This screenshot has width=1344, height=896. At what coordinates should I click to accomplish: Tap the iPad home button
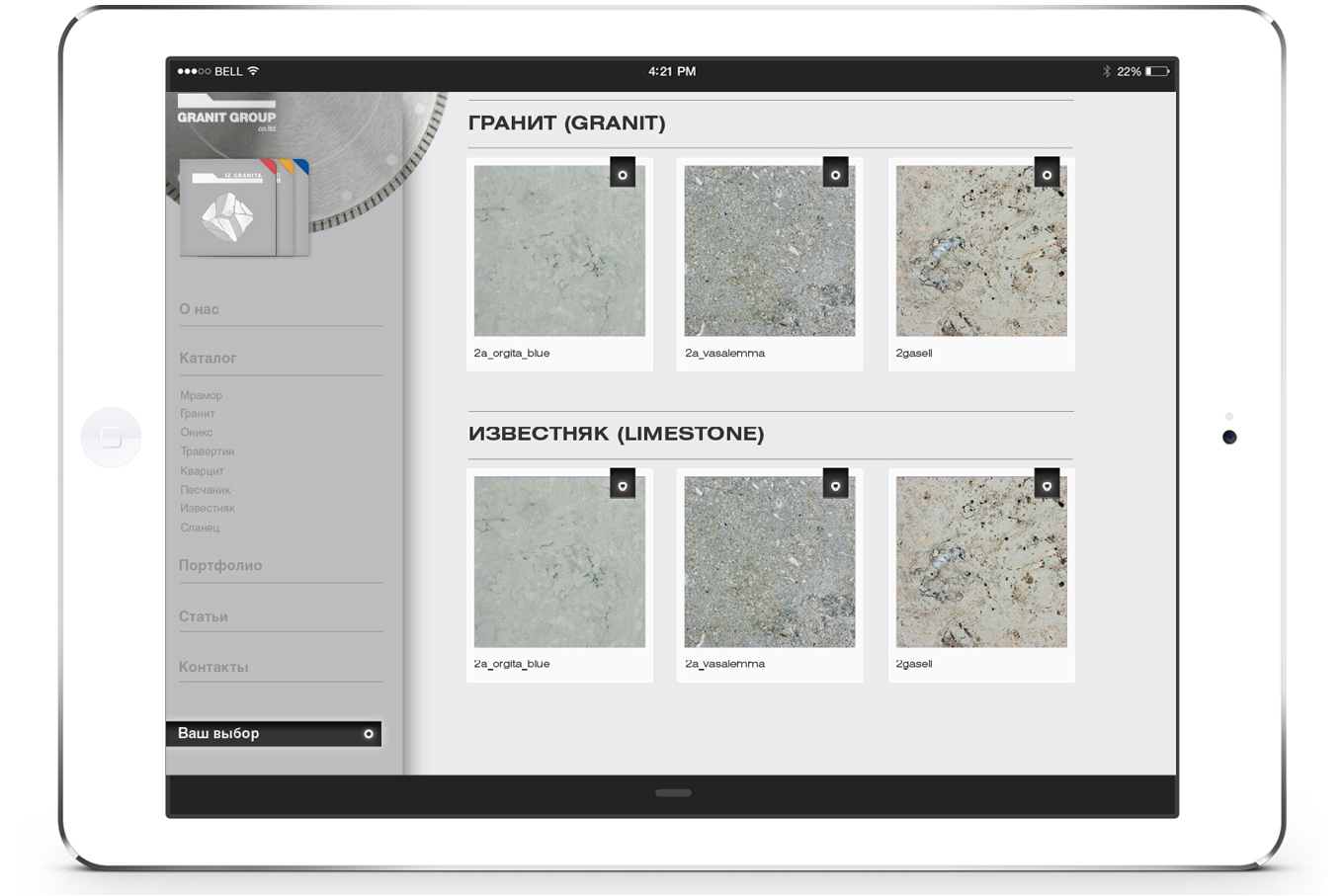pyautogui.click(x=111, y=437)
